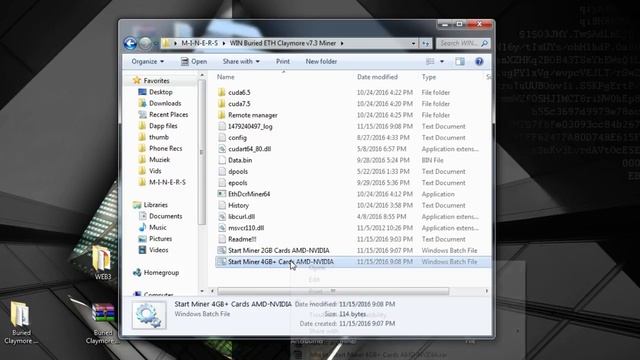
Task: Select the History file icon
Action: click(x=222, y=205)
